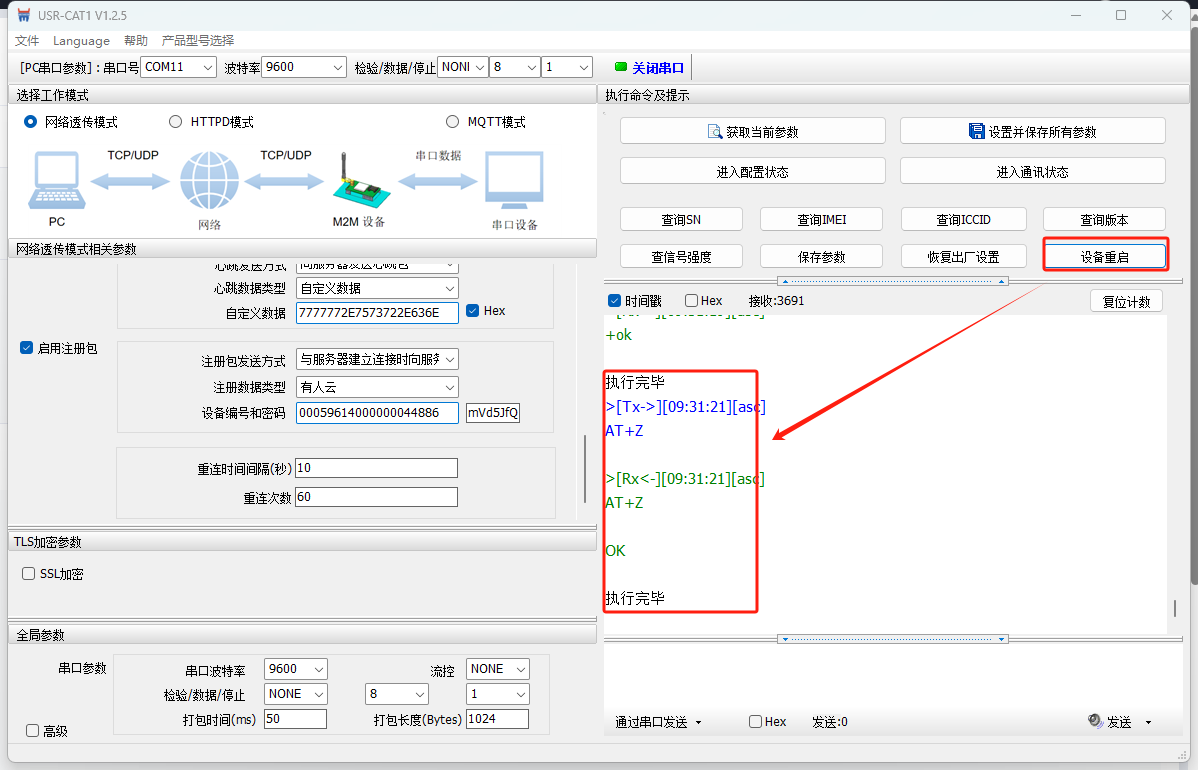Image resolution: width=1198 pixels, height=770 pixels.
Task: Open the 流控 NONE dropdown
Action: [x=498, y=669]
